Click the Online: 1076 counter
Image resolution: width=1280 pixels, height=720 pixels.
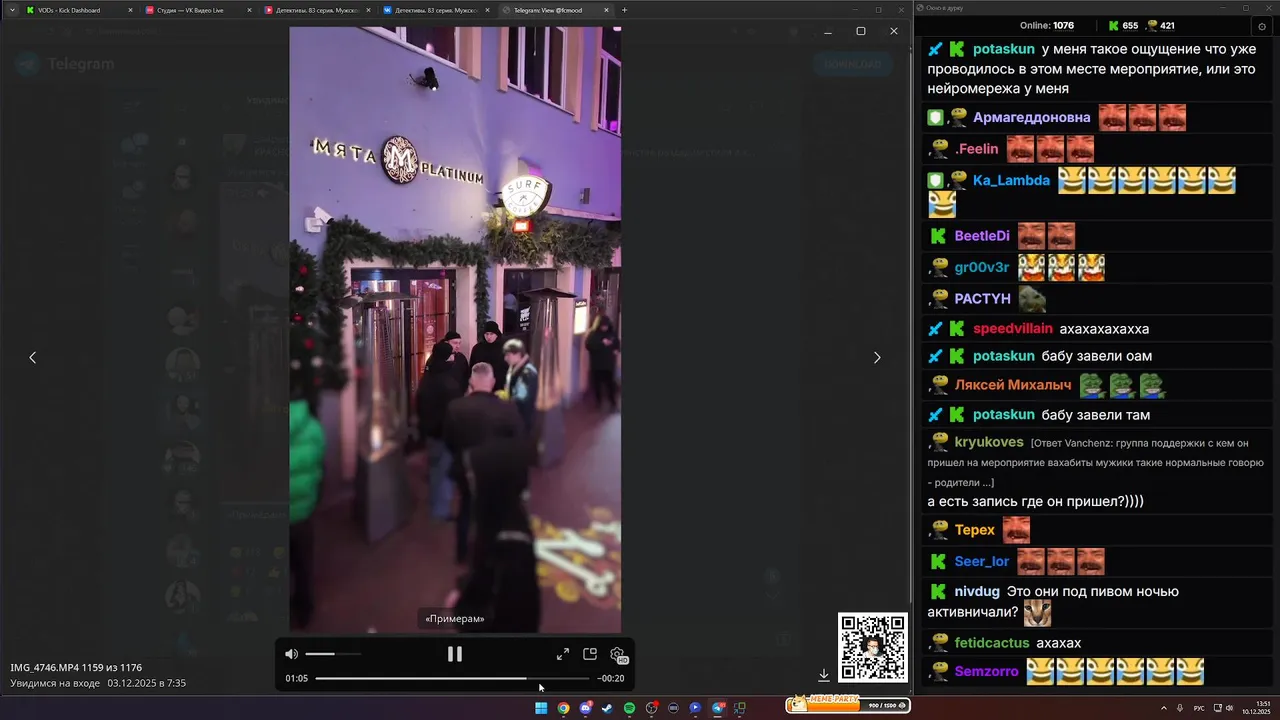(x=1047, y=26)
